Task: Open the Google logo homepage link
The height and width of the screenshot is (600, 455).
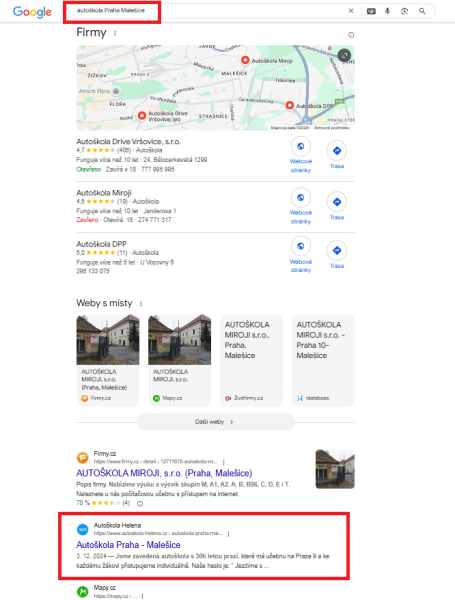Action: click(32, 12)
